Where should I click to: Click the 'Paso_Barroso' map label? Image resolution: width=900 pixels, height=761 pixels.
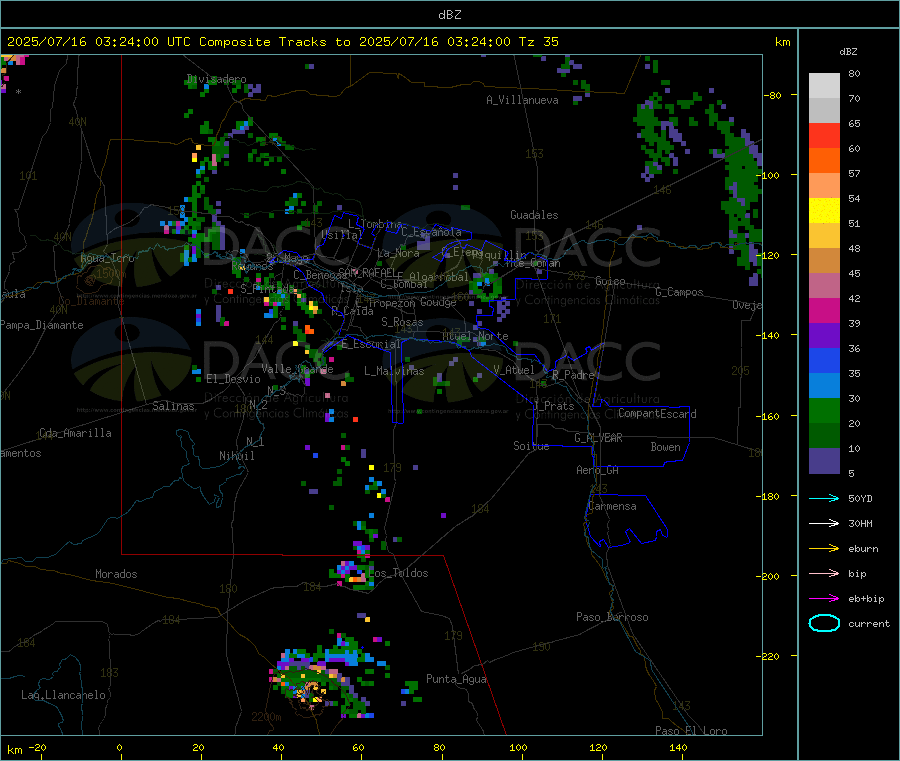pyautogui.click(x=612, y=617)
